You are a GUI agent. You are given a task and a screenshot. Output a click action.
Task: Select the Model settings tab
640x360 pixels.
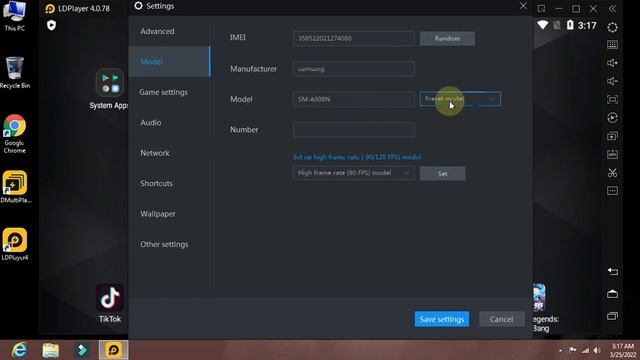tap(169, 61)
